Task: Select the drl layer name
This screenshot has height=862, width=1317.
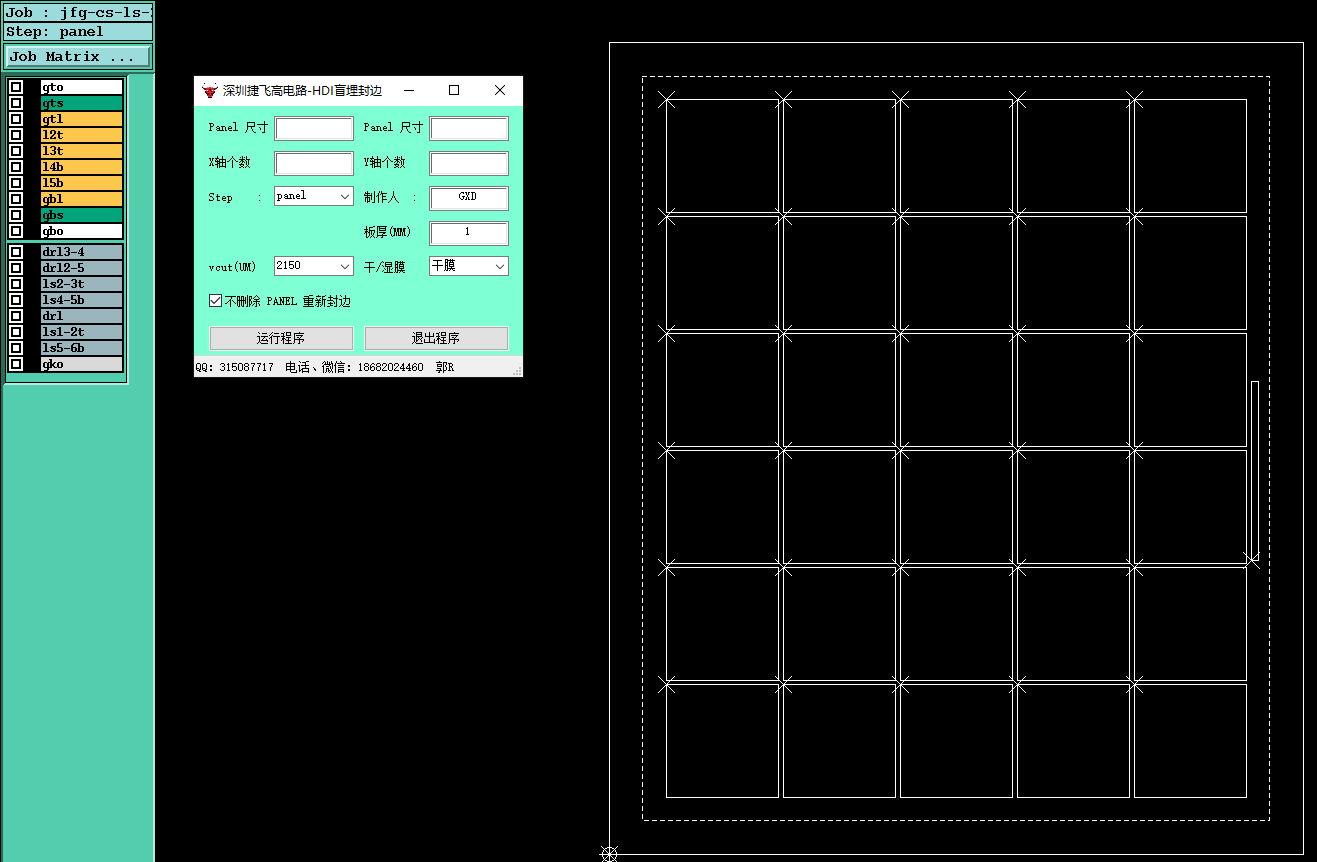Action: (x=82, y=316)
